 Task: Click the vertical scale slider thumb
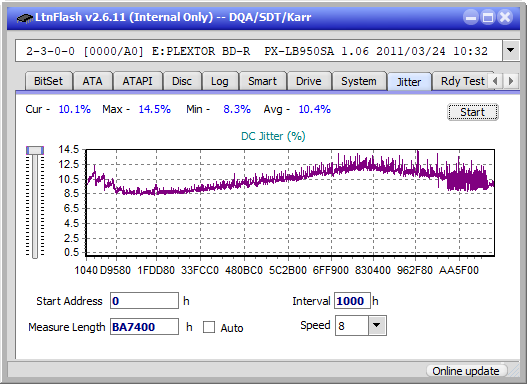point(35,150)
